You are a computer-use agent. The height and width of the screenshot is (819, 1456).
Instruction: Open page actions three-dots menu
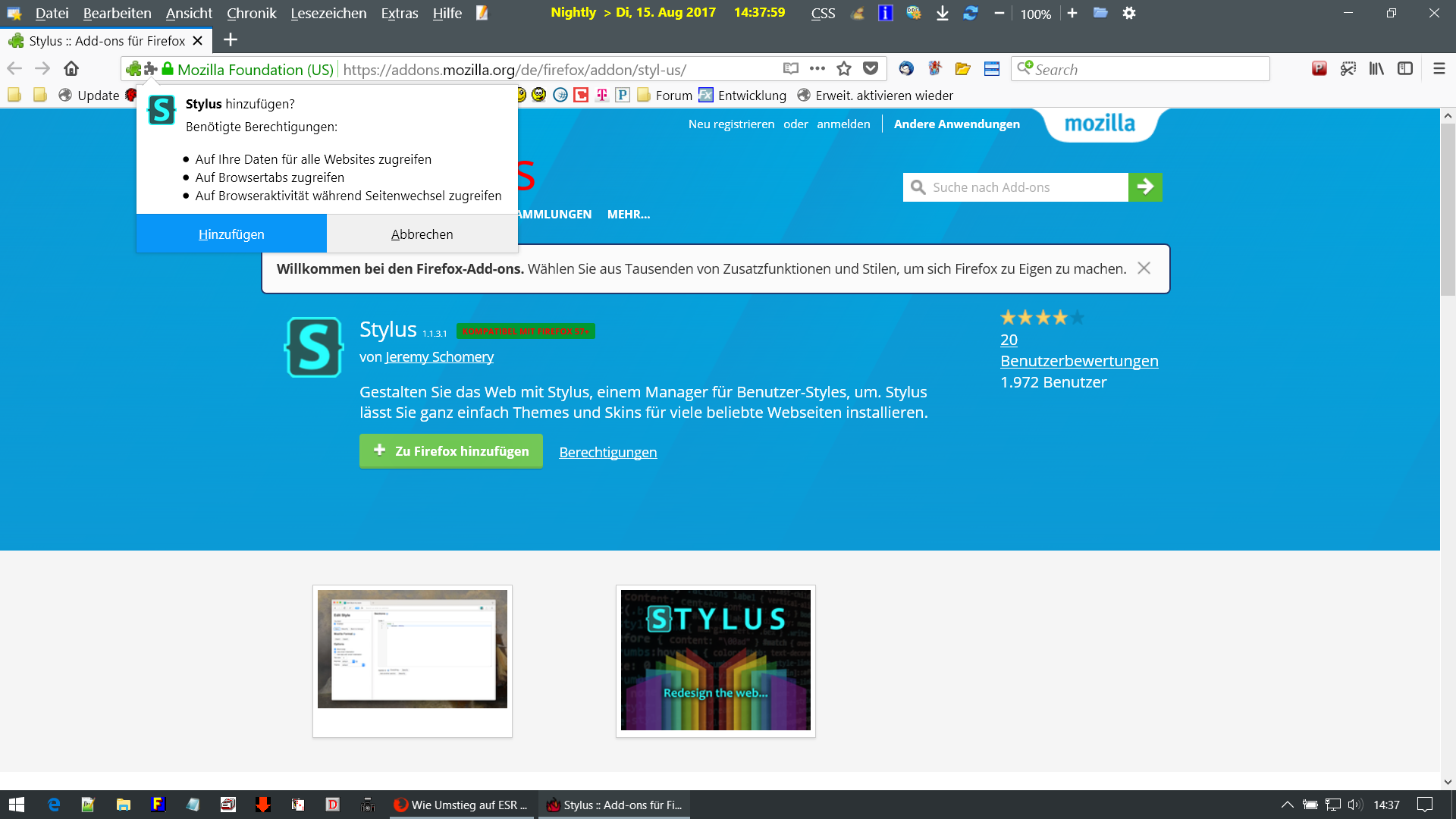point(817,69)
